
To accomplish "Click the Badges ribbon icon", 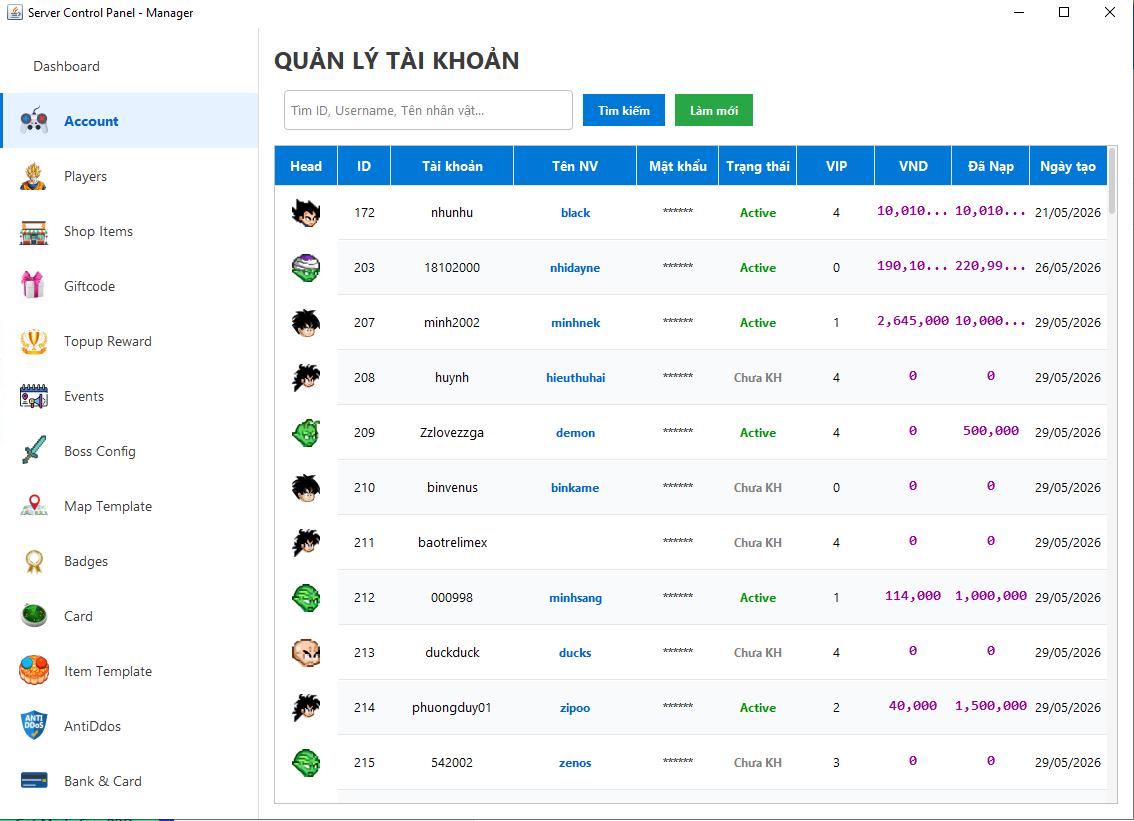I will pyautogui.click(x=34, y=561).
